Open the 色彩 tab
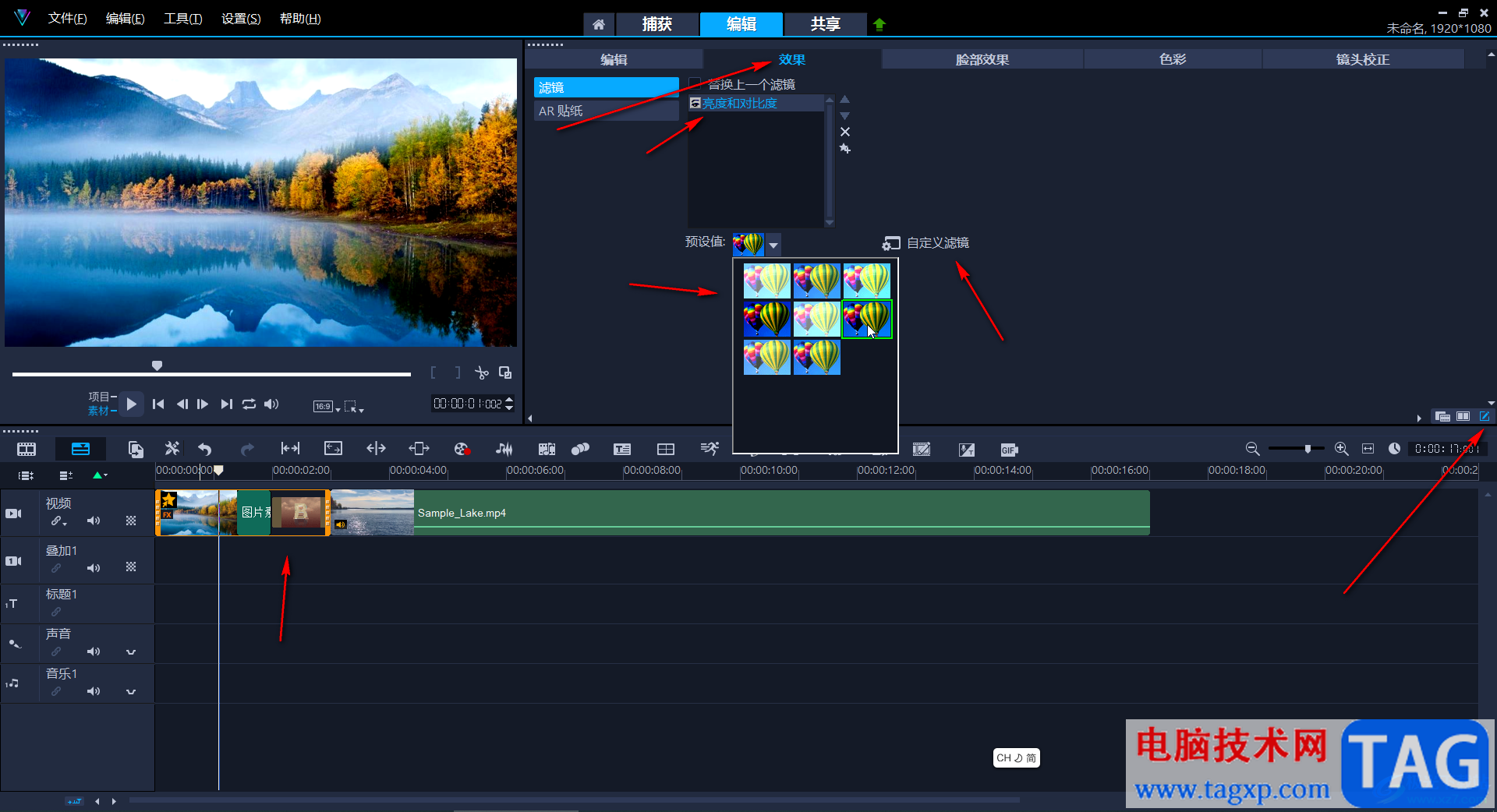This screenshot has height=812, width=1497. (1173, 59)
